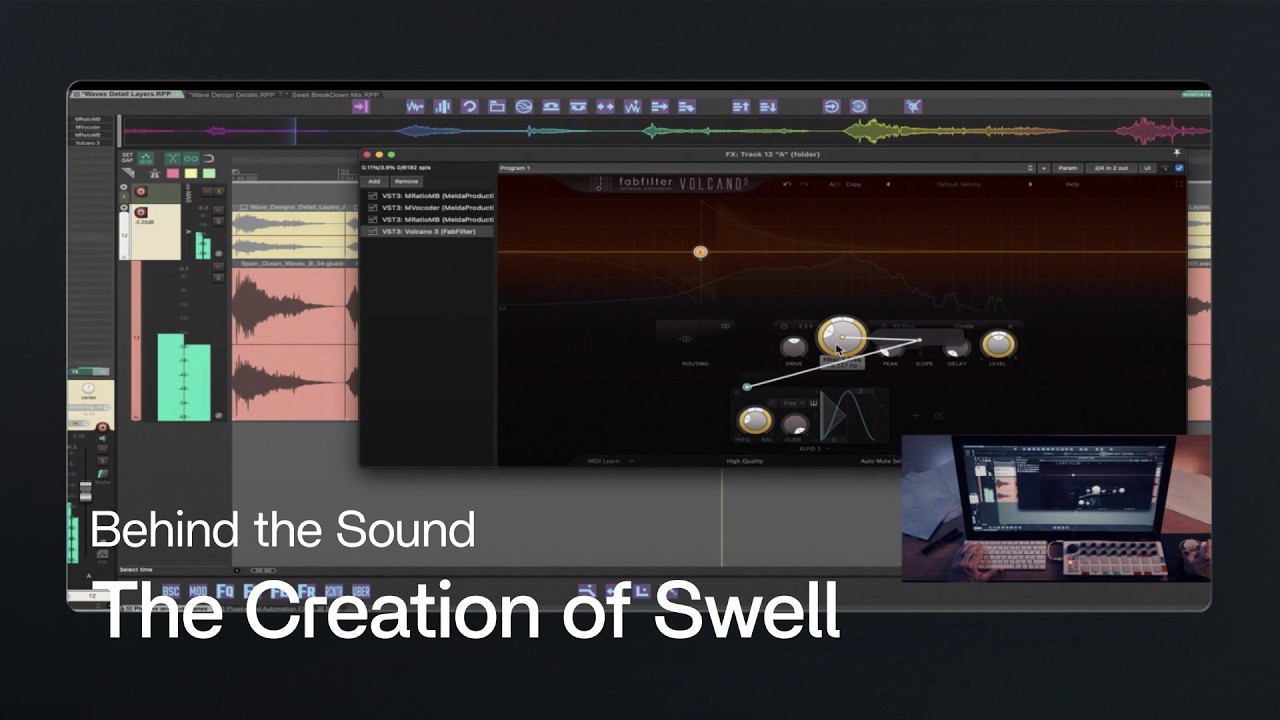Click the DRIVE knob in Volcano
1280x720 pixels.
point(793,346)
